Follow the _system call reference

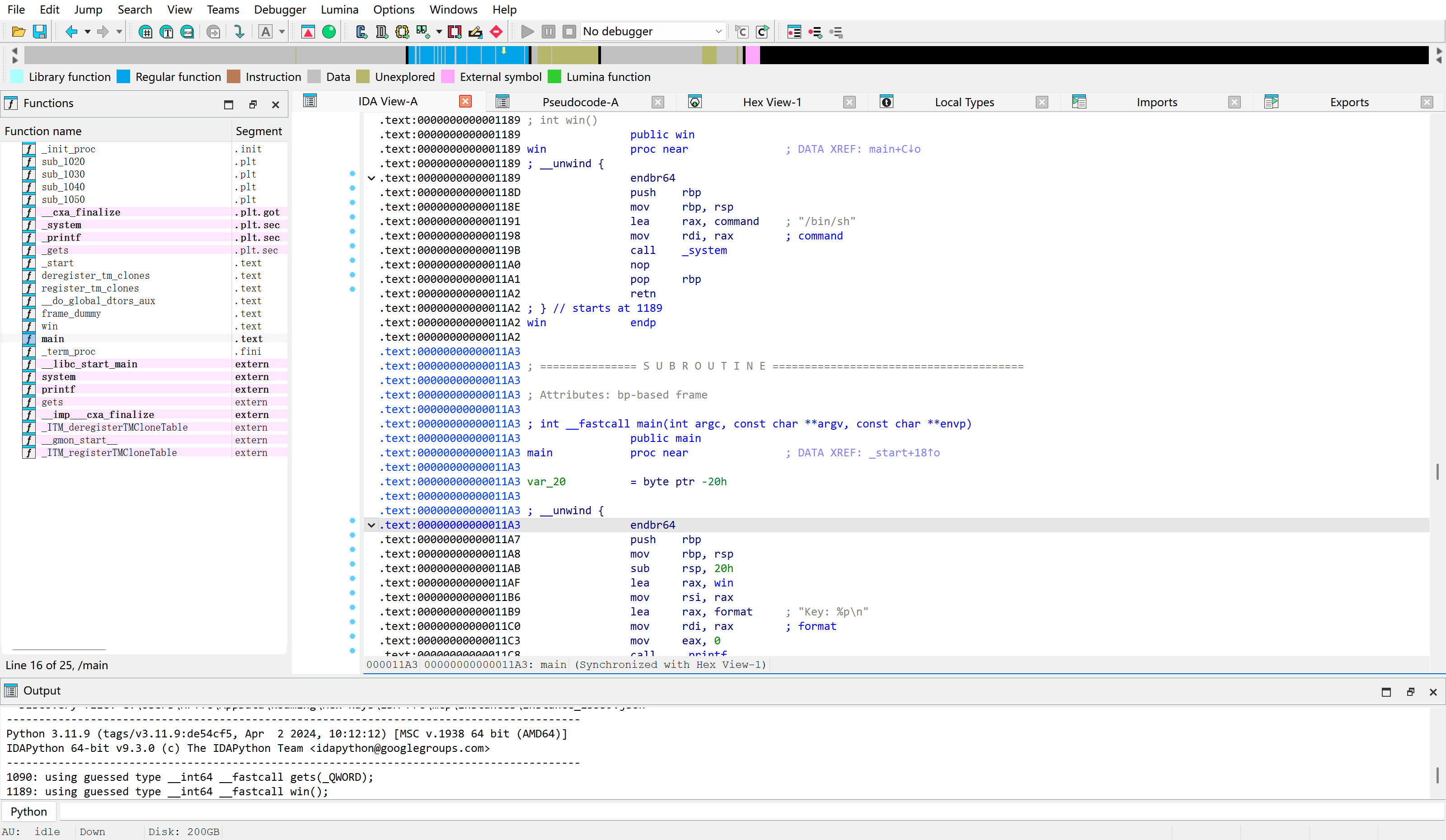(704, 250)
